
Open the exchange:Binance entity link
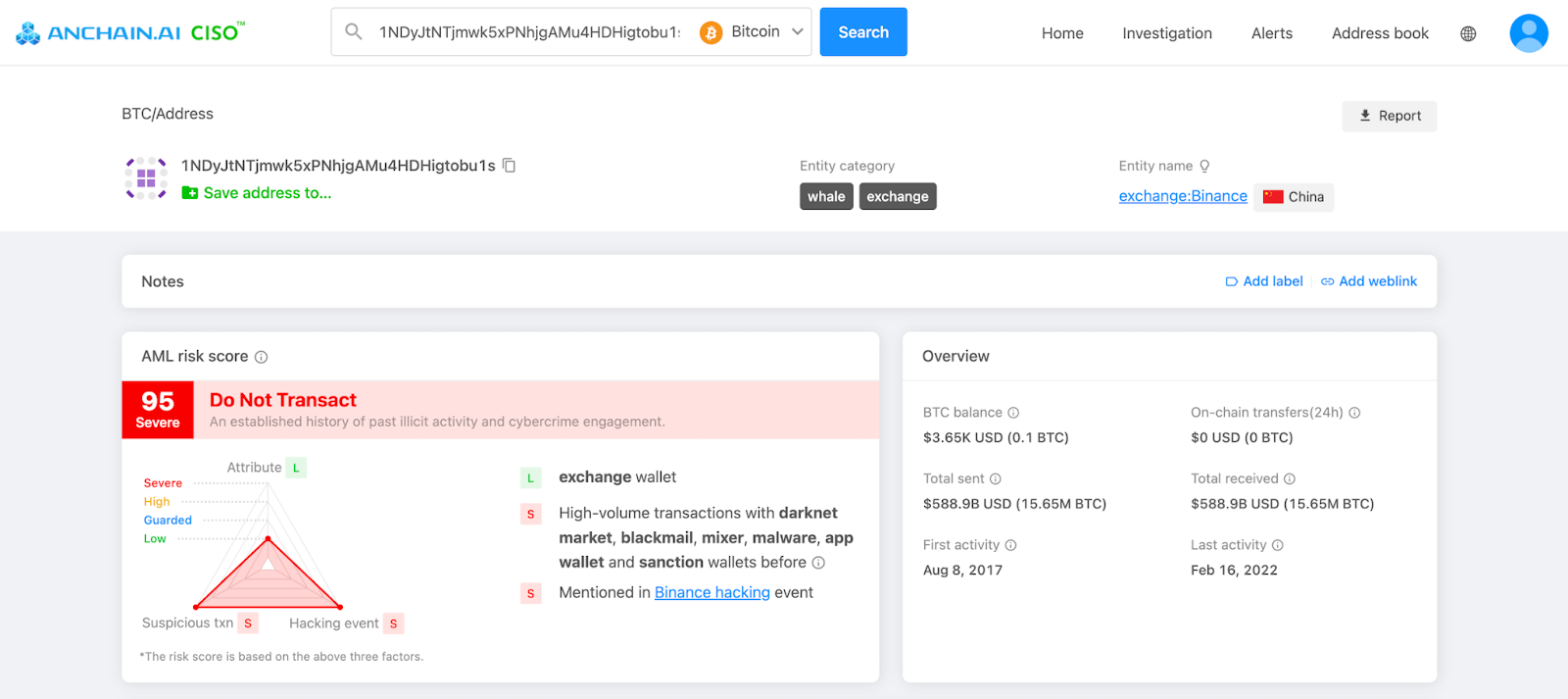pyautogui.click(x=1183, y=196)
